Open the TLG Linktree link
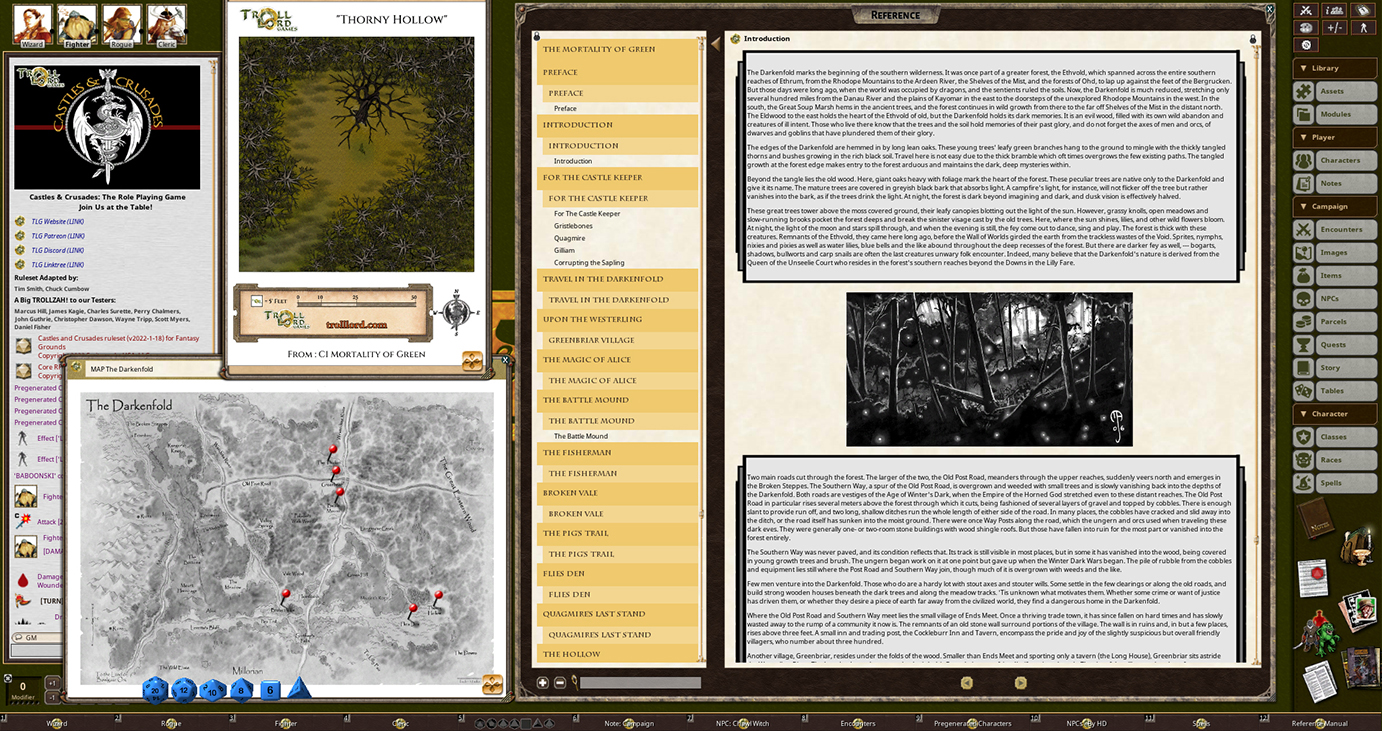The height and width of the screenshot is (731, 1382). click(x=57, y=264)
